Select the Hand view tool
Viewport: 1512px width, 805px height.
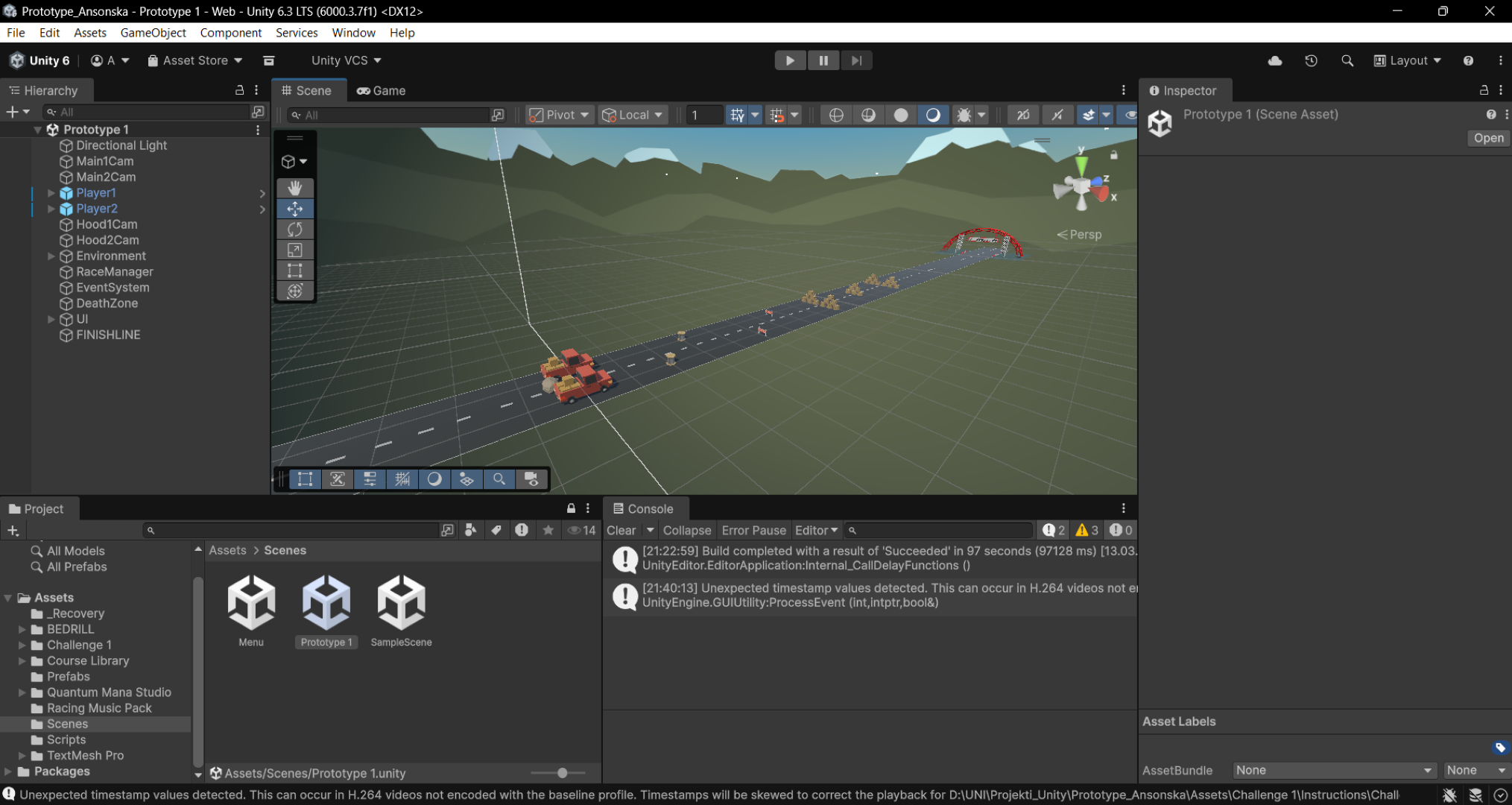[294, 188]
